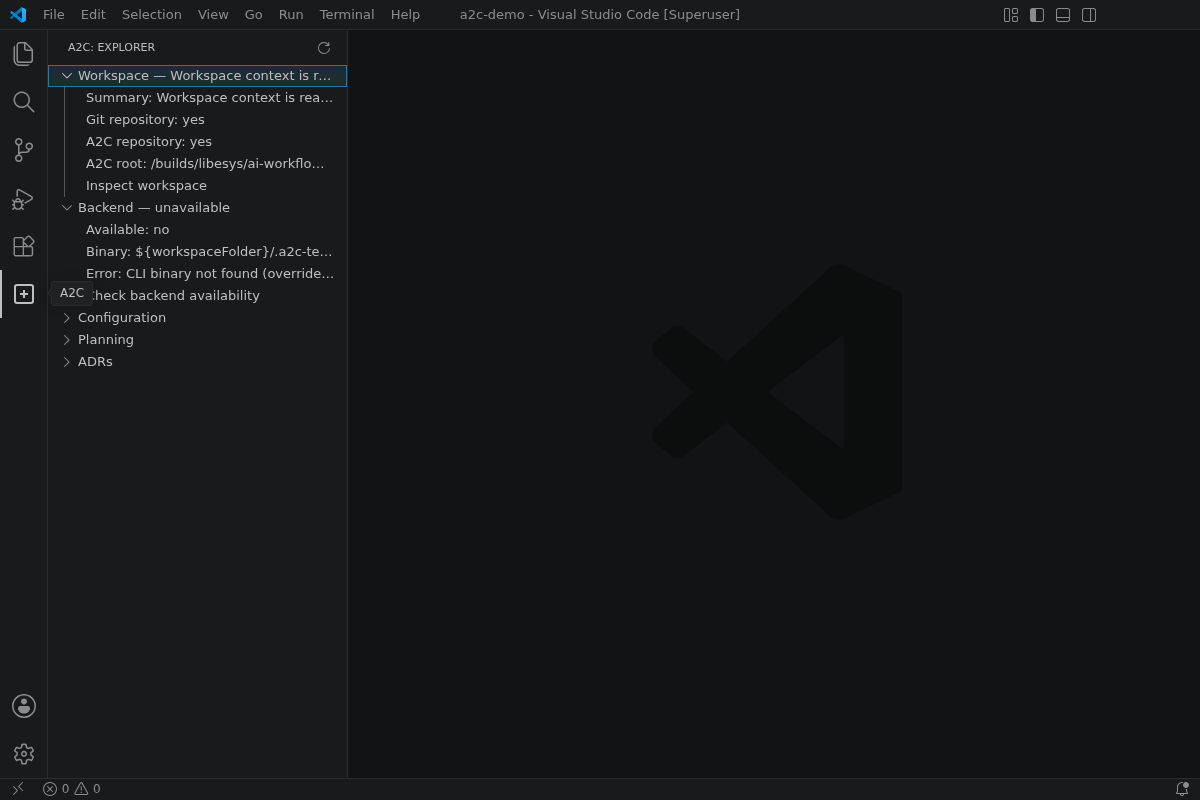Viewport: 1200px width, 800px height.
Task: Click the VS Code logo icon
Action: click(x=18, y=15)
